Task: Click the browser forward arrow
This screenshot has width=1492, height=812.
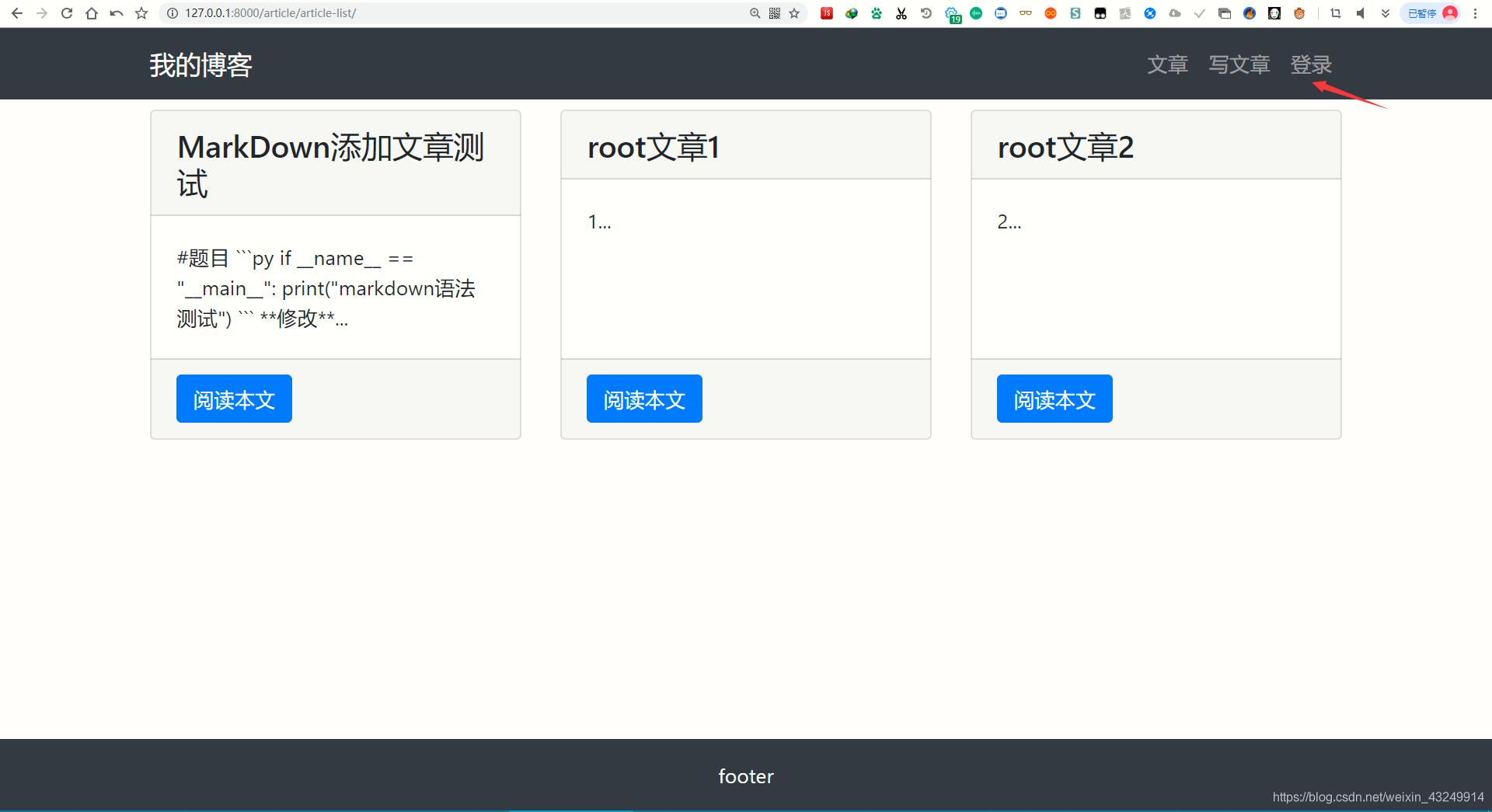Action: click(42, 13)
